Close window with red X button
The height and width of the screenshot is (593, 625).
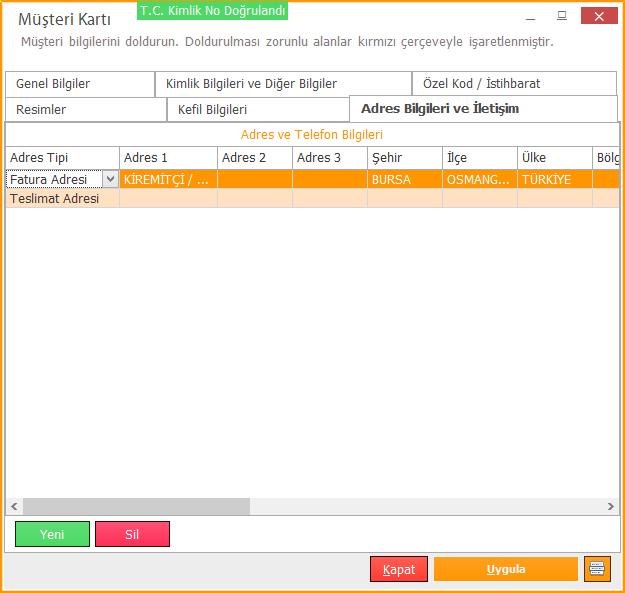coord(598,16)
